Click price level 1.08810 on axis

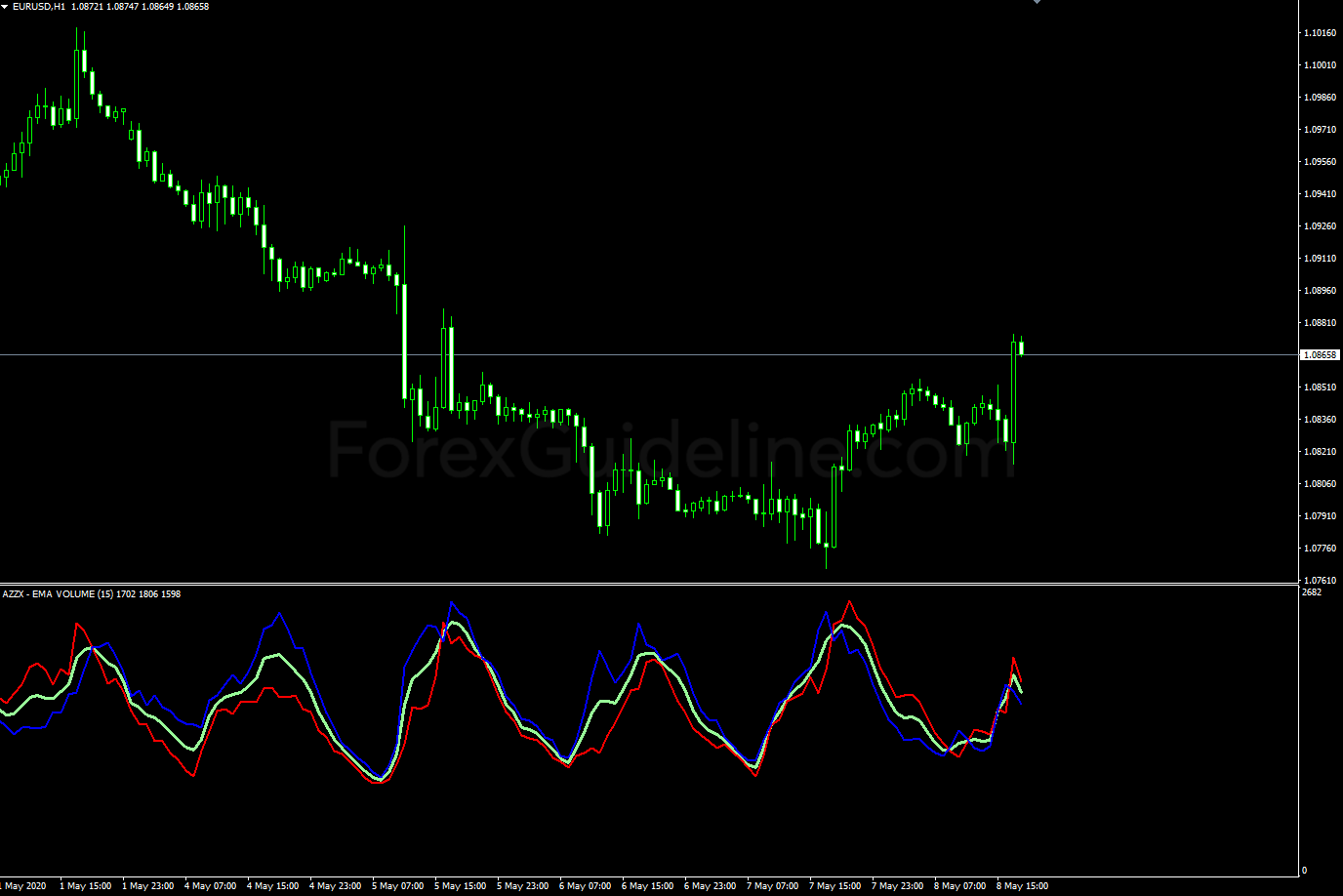[x=1321, y=323]
